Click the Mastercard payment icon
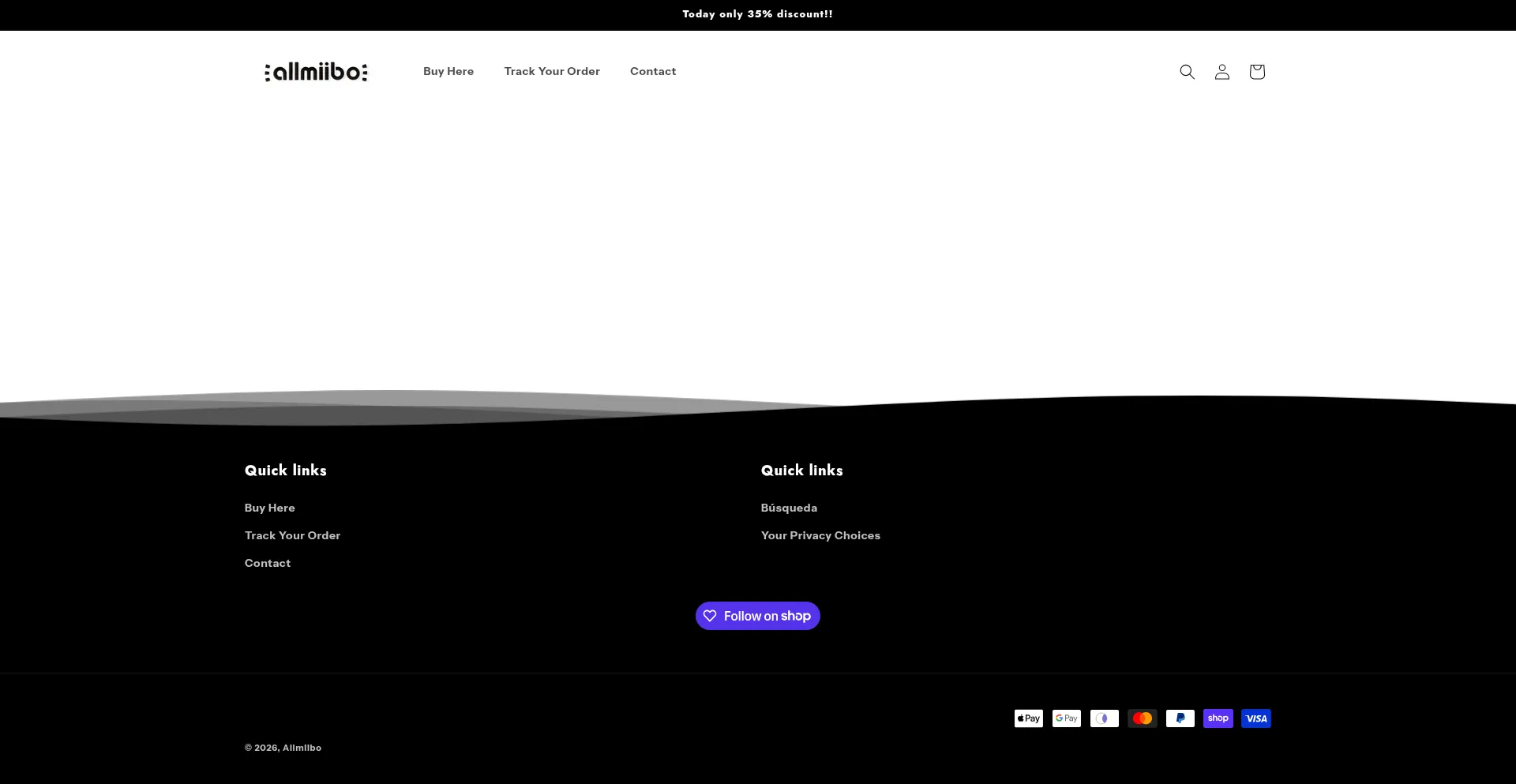Image resolution: width=1516 pixels, height=784 pixels. [x=1142, y=718]
